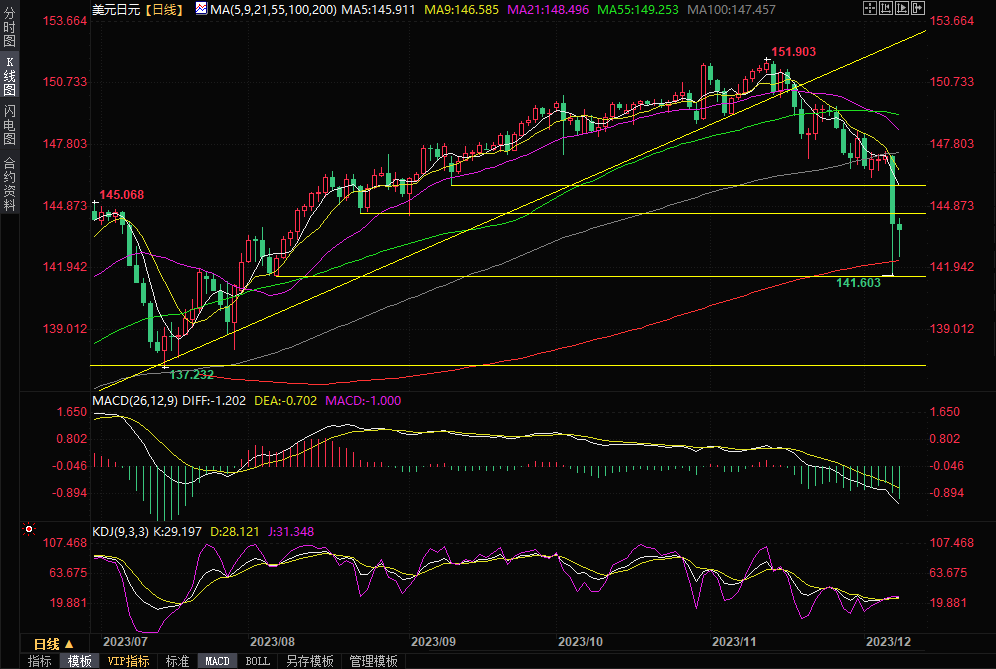Switch to the BOLL template
996x669 pixels.
pos(258,661)
